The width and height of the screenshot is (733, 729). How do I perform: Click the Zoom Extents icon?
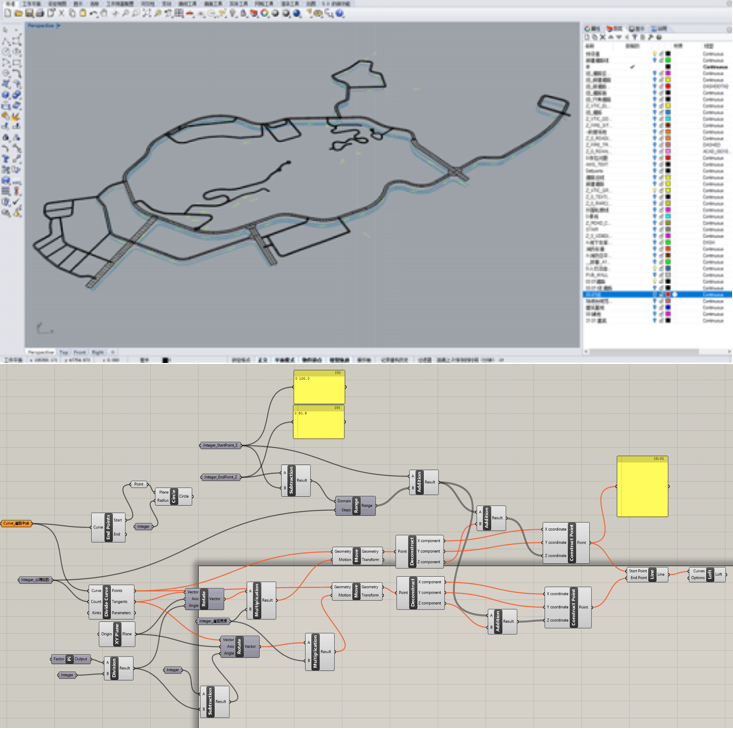click(x=147, y=14)
